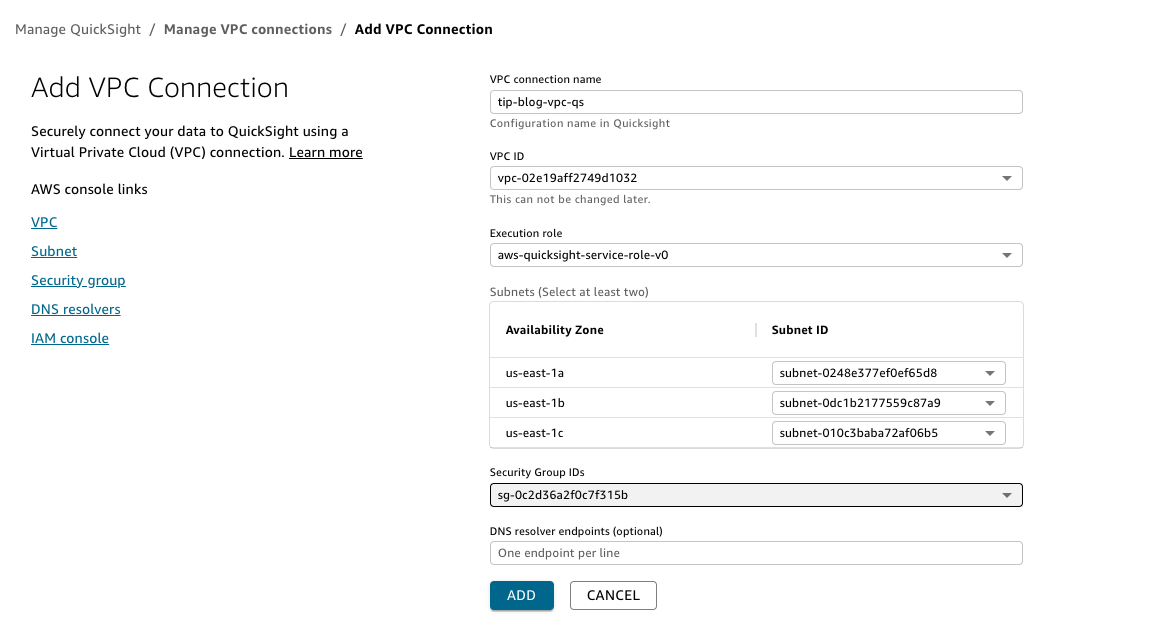Go to Manage VPC connections breadcrumb
Screen dimensions: 1165x641
(x=247, y=29)
